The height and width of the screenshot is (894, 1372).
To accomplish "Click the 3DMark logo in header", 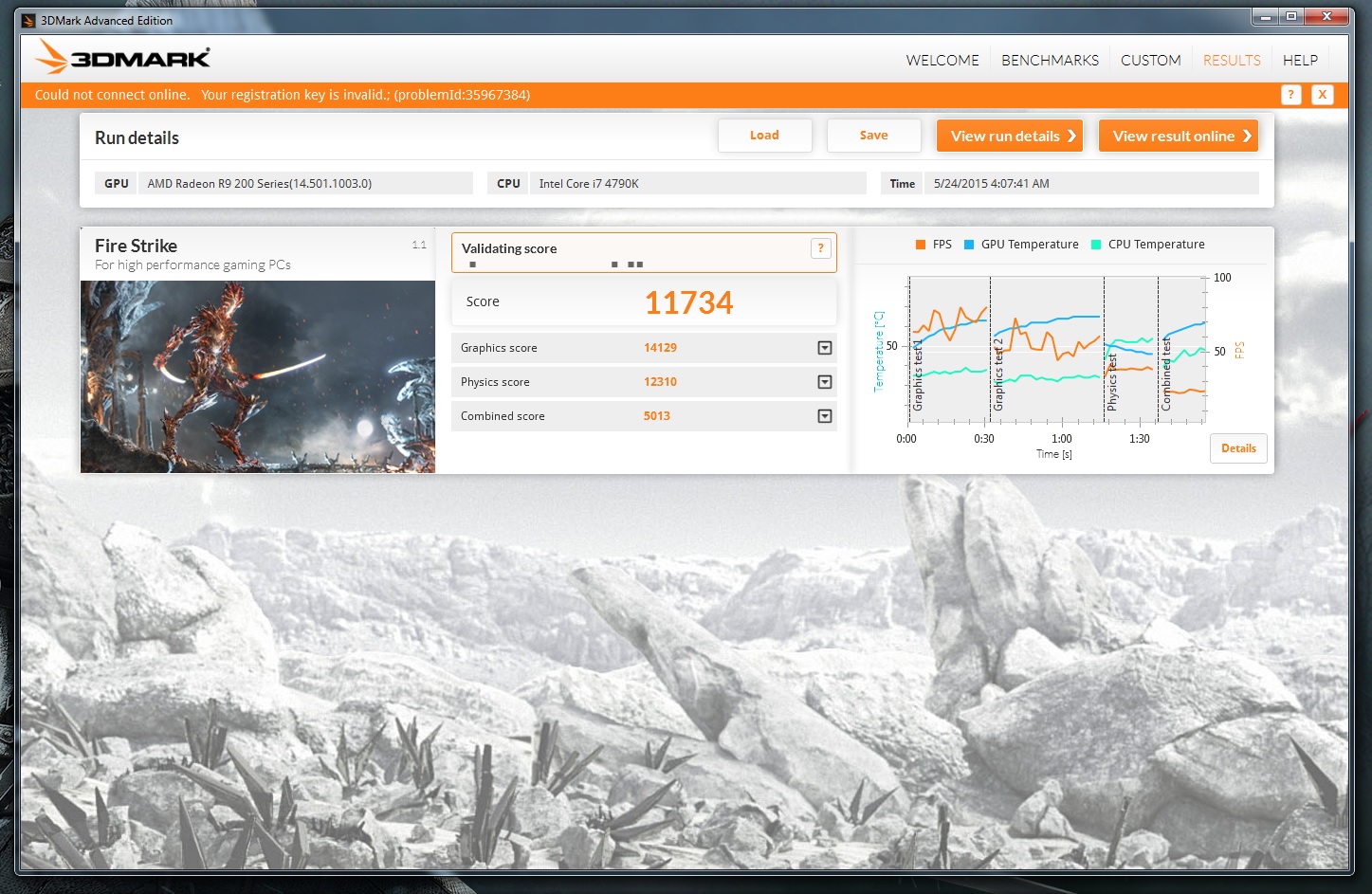I will click(x=122, y=58).
